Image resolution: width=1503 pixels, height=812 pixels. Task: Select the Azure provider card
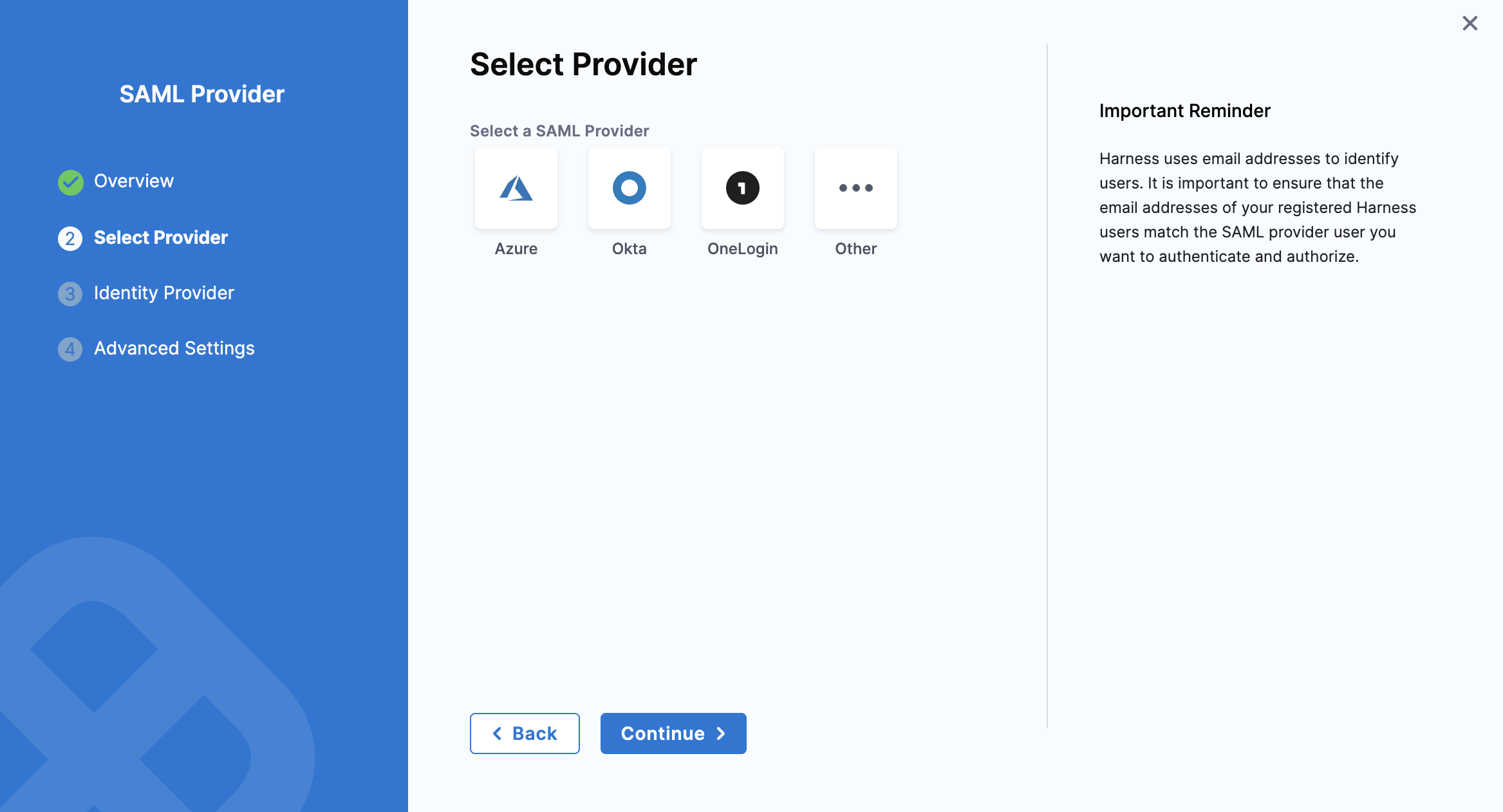516,188
